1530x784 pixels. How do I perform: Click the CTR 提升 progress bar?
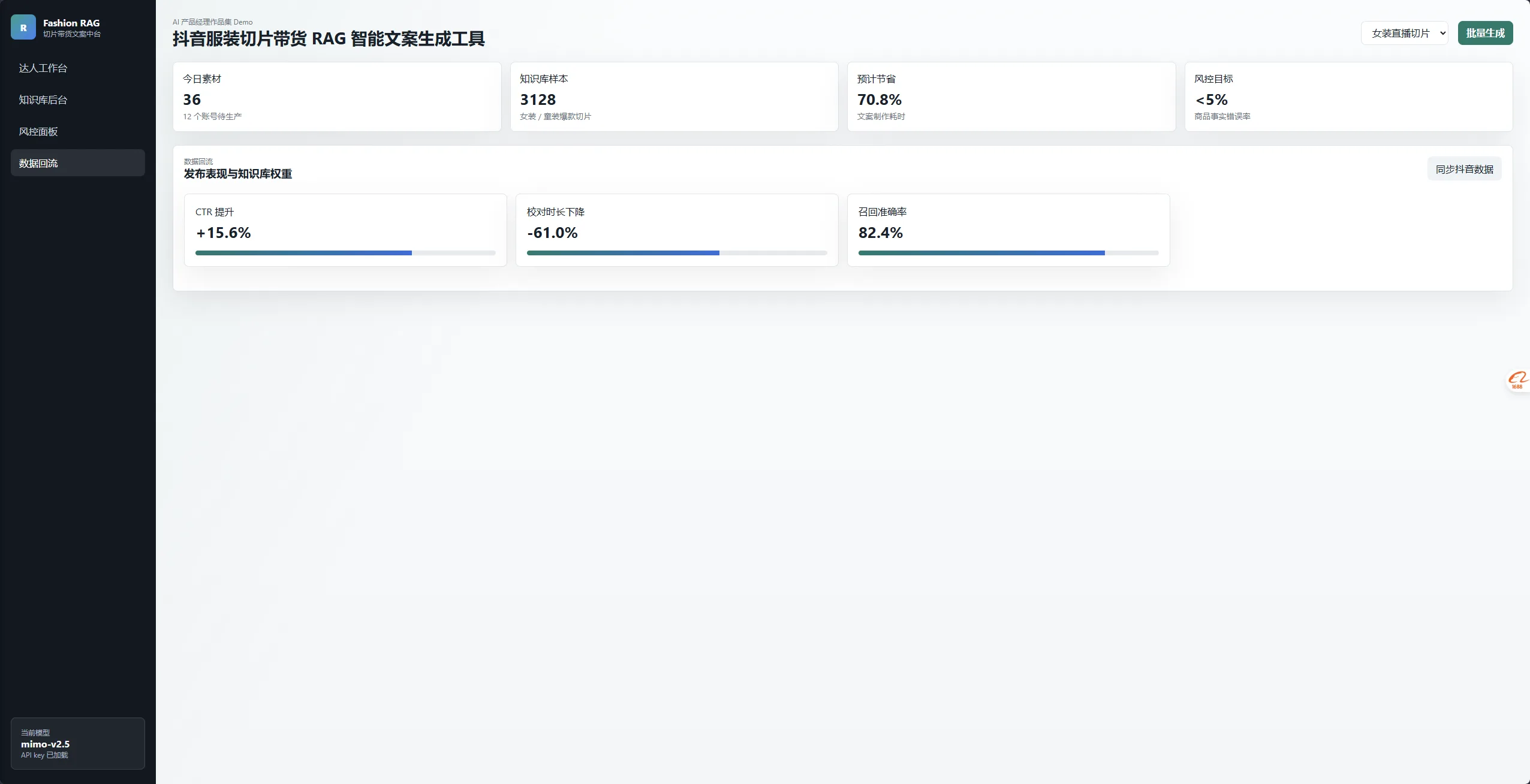pos(345,253)
